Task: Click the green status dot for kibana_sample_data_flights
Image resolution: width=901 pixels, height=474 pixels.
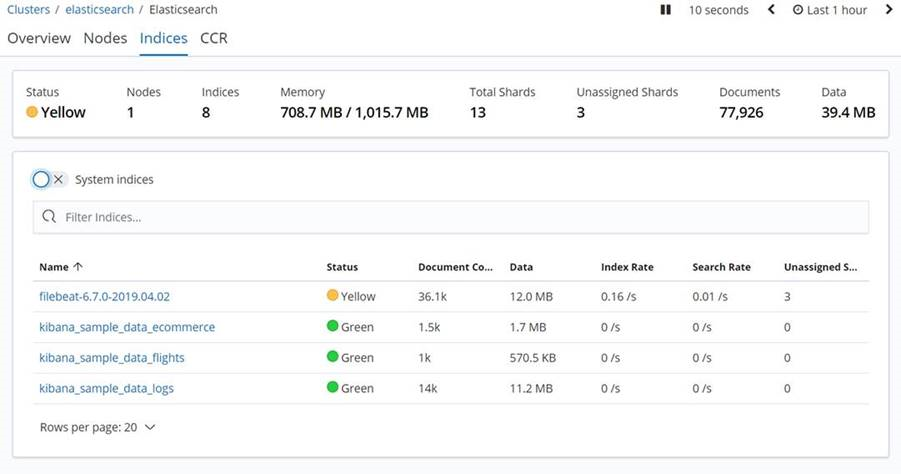Action: click(x=332, y=356)
